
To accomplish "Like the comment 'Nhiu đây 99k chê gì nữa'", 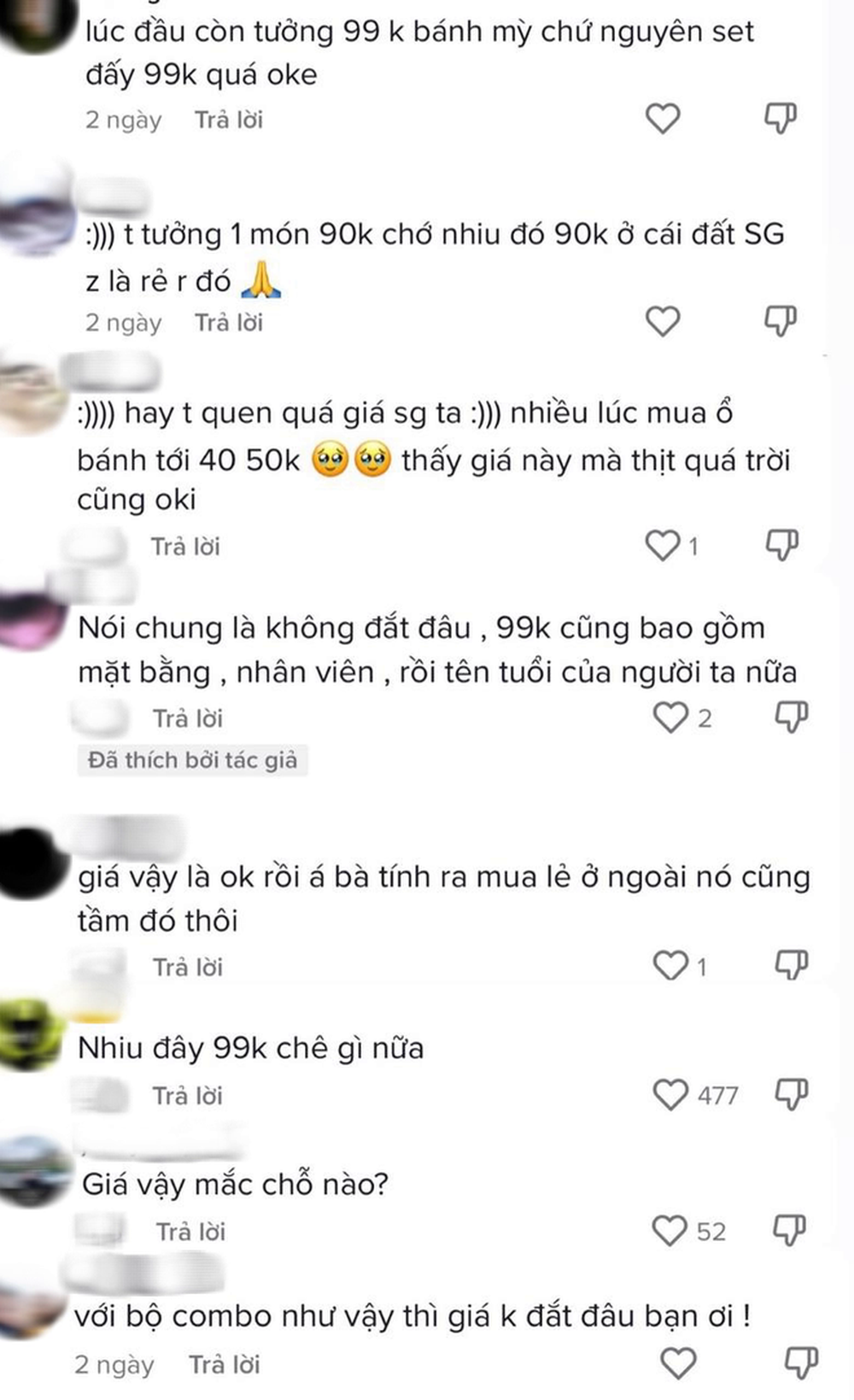I will pos(670,1094).
